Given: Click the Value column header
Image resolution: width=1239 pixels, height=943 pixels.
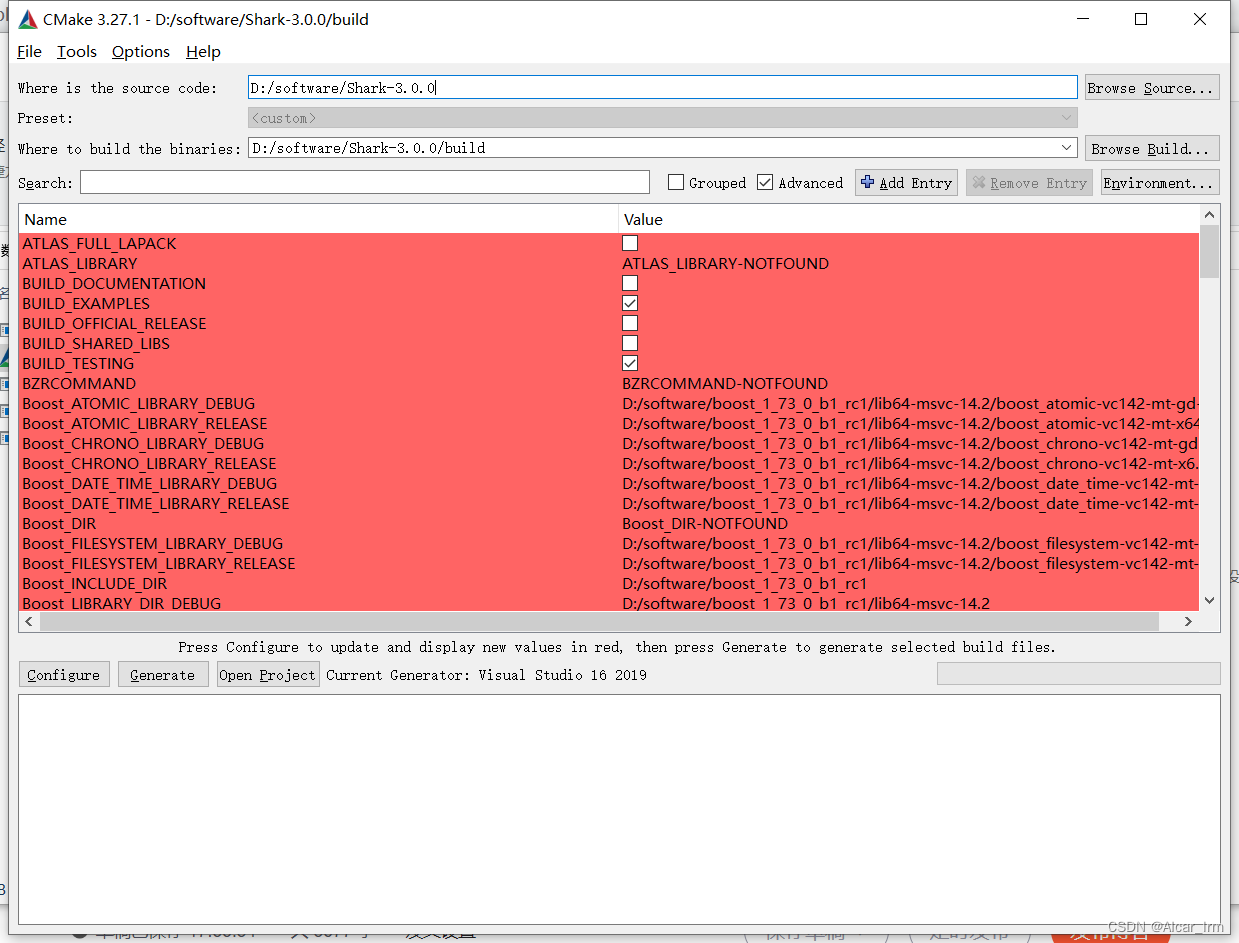Looking at the screenshot, I should pos(908,219).
